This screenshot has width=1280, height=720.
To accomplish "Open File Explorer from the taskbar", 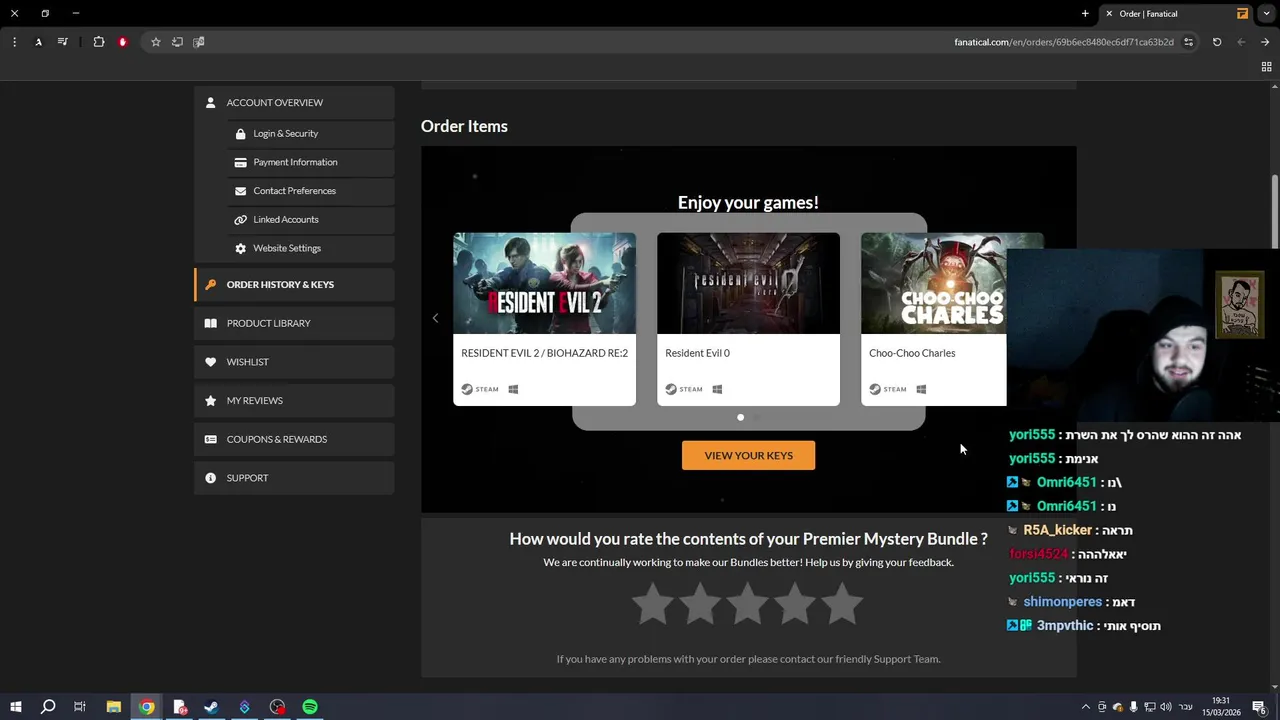I will click(113, 707).
